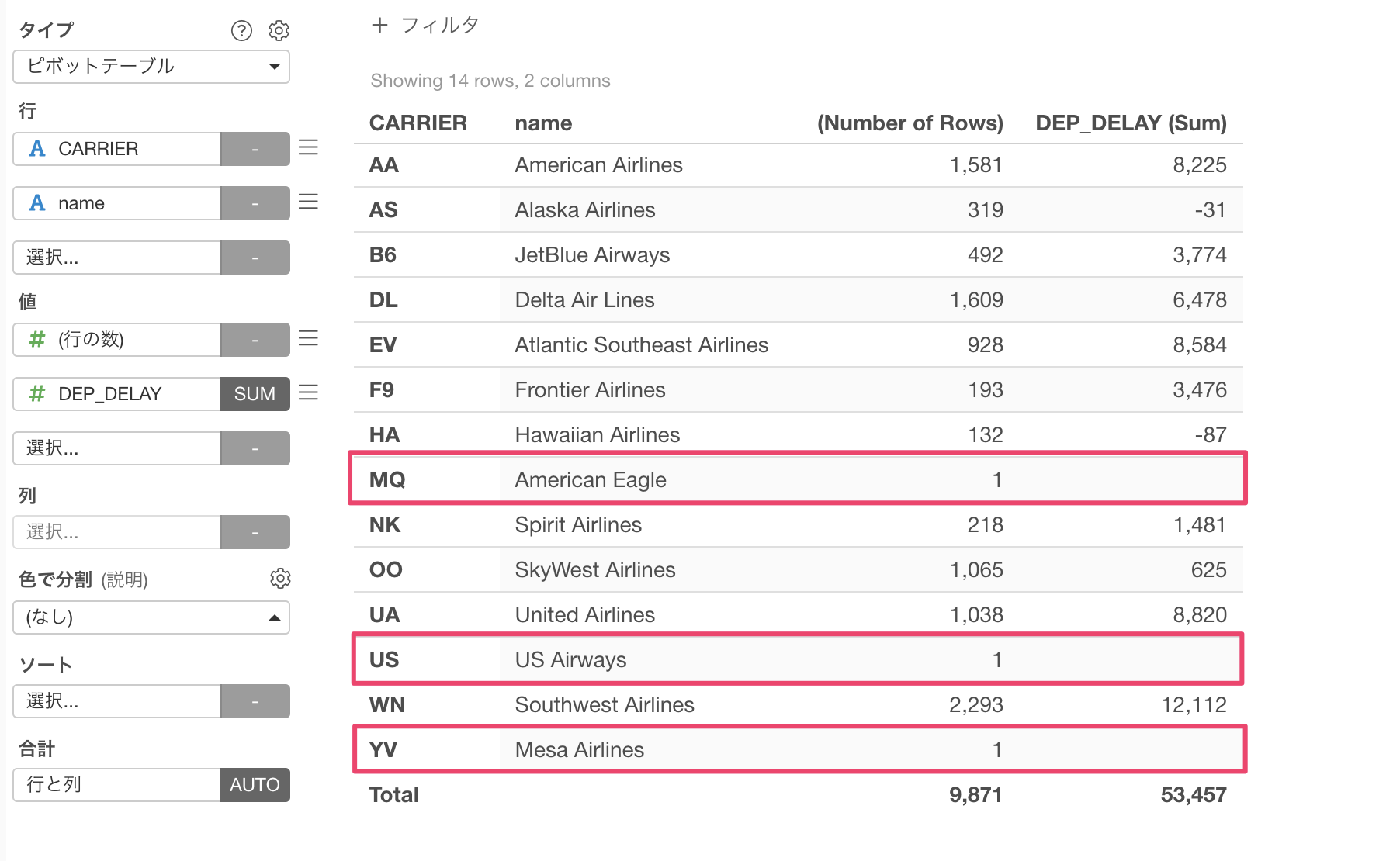Screen dimensions: 1400x861
Task: Open the (なし) color split dropdown
Action: [151, 617]
